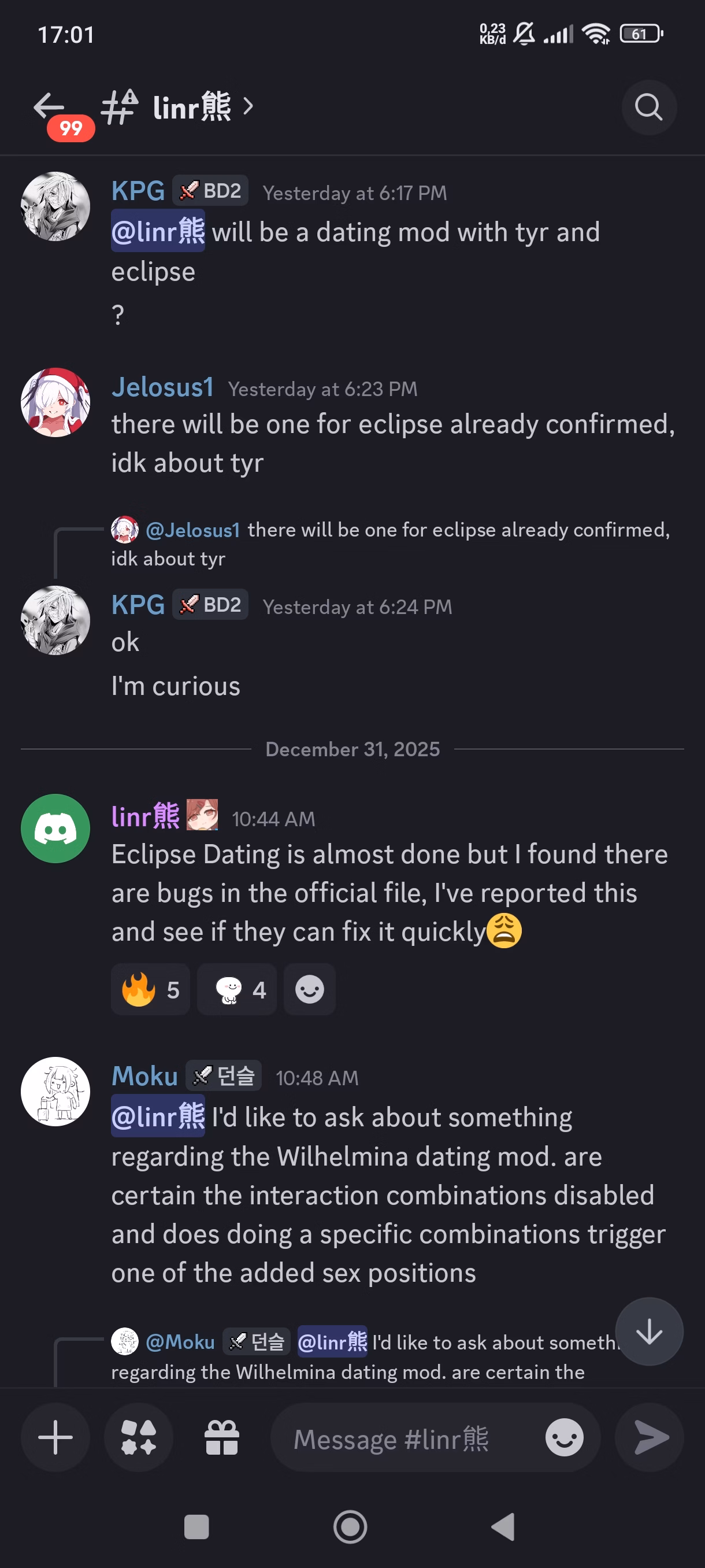The width and height of the screenshot is (705, 1568).
Task: Jump to latest messages down arrow
Action: (x=649, y=1331)
